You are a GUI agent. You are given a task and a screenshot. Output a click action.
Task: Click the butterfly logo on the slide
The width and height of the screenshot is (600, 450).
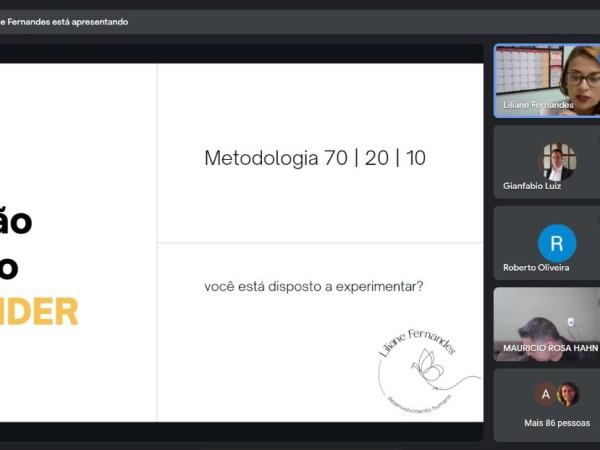pyautogui.click(x=428, y=366)
